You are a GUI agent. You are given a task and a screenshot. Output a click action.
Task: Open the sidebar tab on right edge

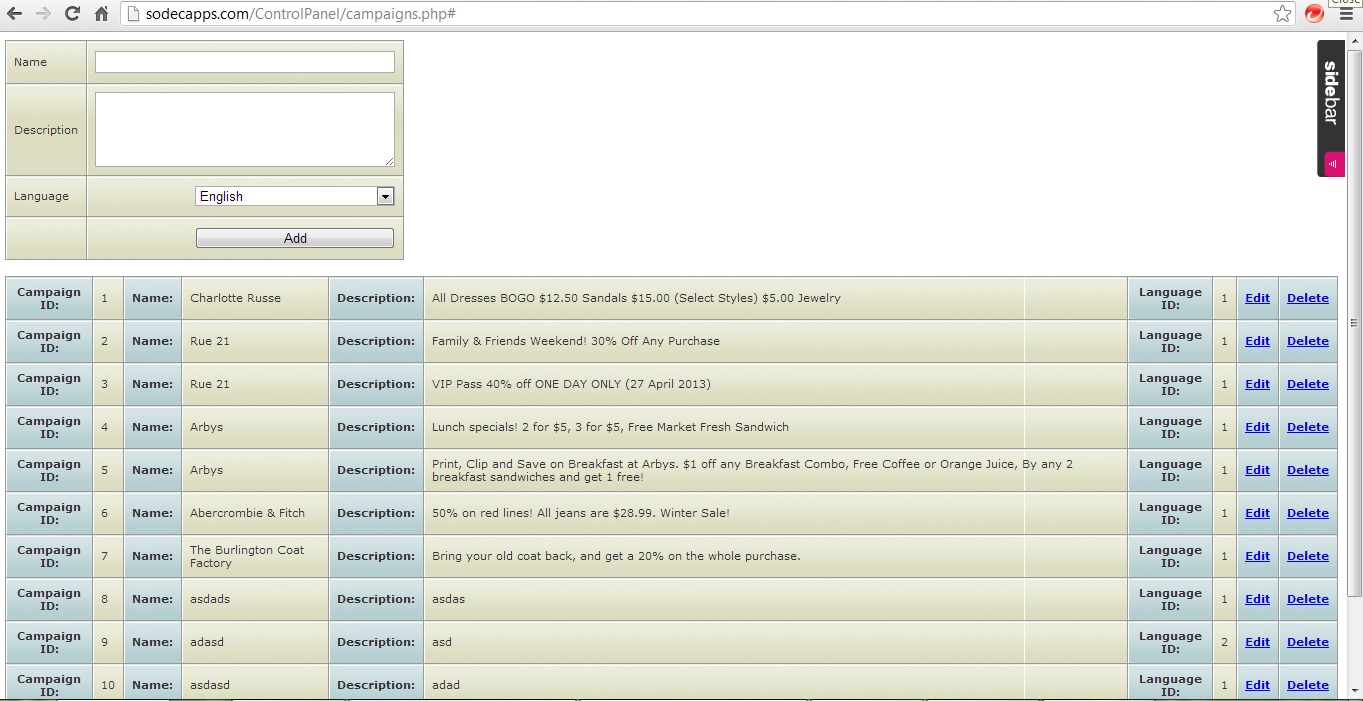pos(1331,93)
